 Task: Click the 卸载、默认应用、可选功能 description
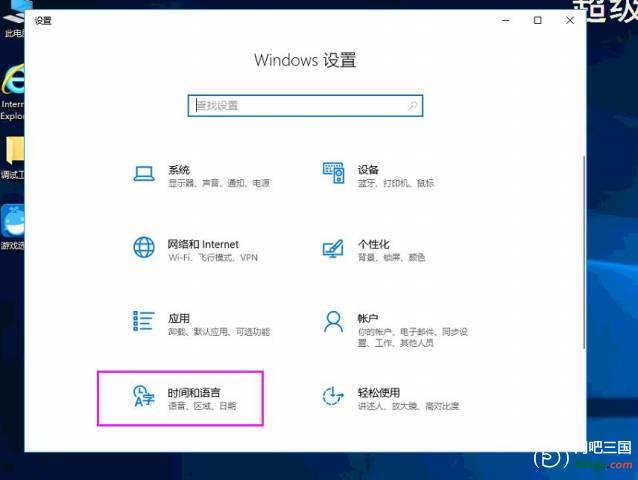pos(219,332)
